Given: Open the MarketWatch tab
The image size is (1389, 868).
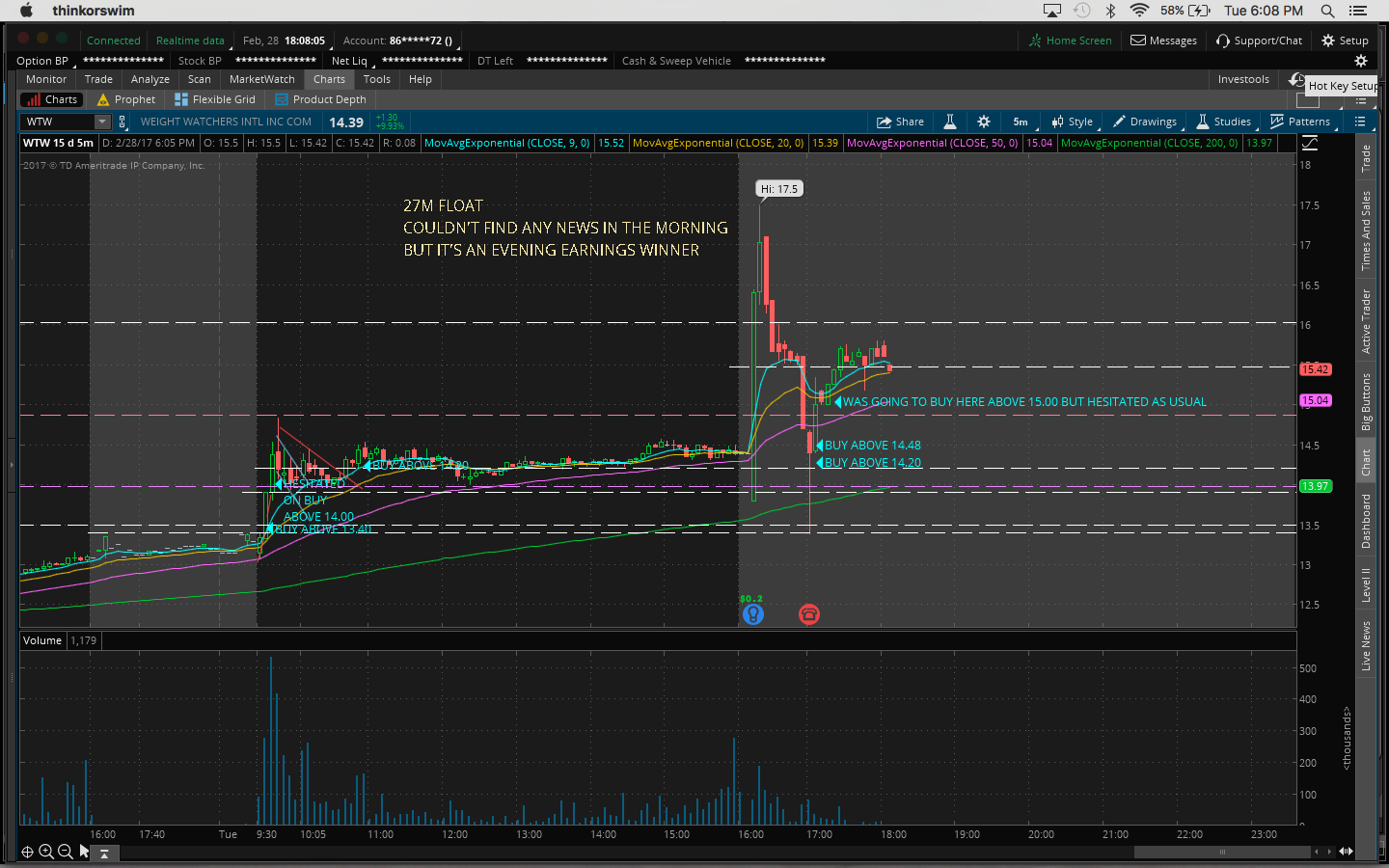Looking at the screenshot, I should point(262,79).
